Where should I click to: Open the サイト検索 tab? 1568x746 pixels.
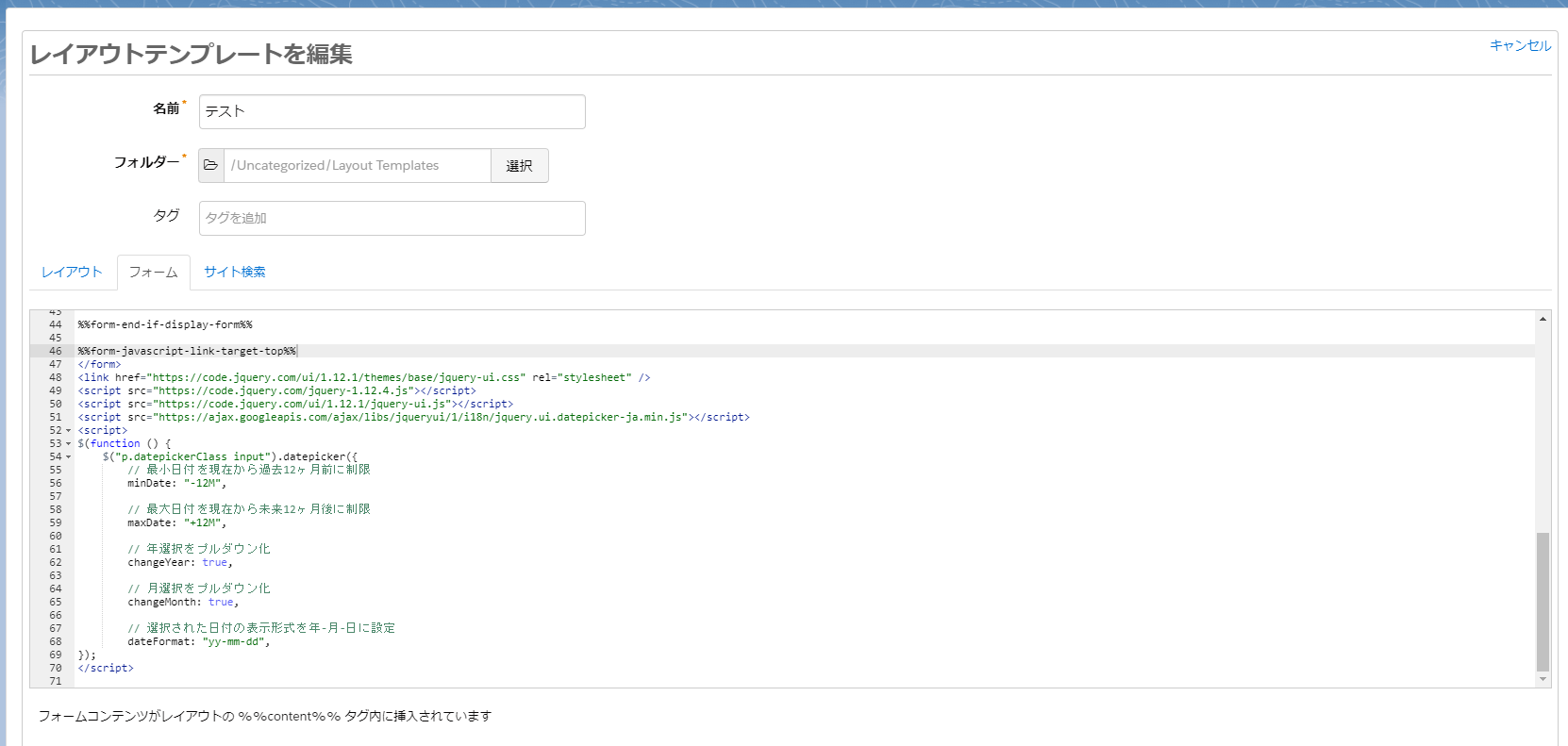pyautogui.click(x=235, y=272)
